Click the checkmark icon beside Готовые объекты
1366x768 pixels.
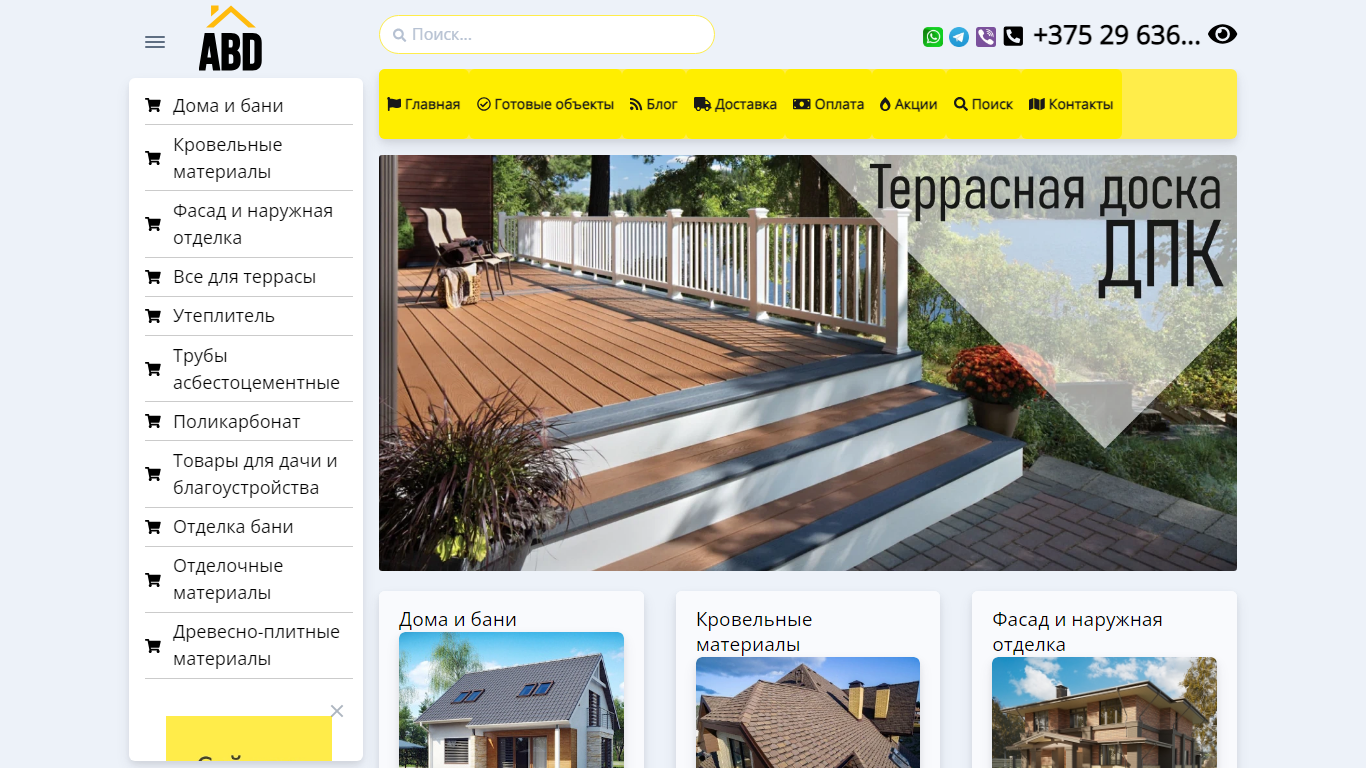pos(484,104)
